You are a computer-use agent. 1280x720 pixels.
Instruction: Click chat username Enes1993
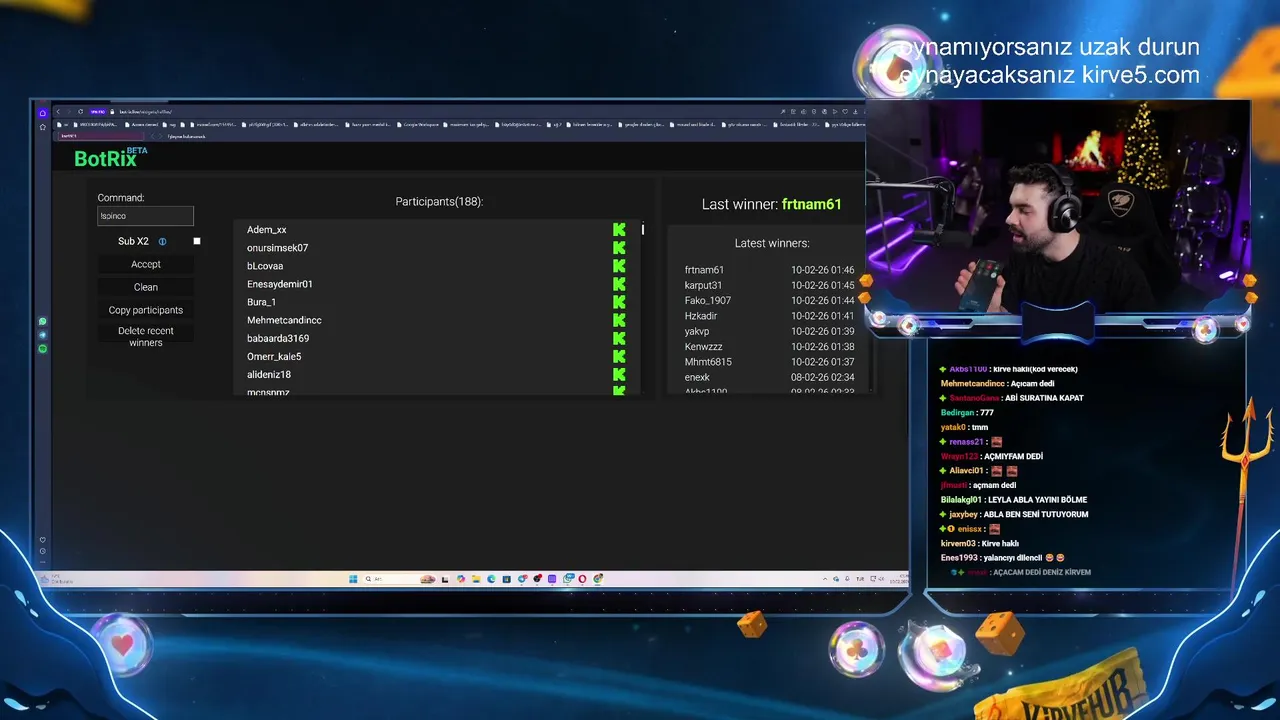coord(960,558)
